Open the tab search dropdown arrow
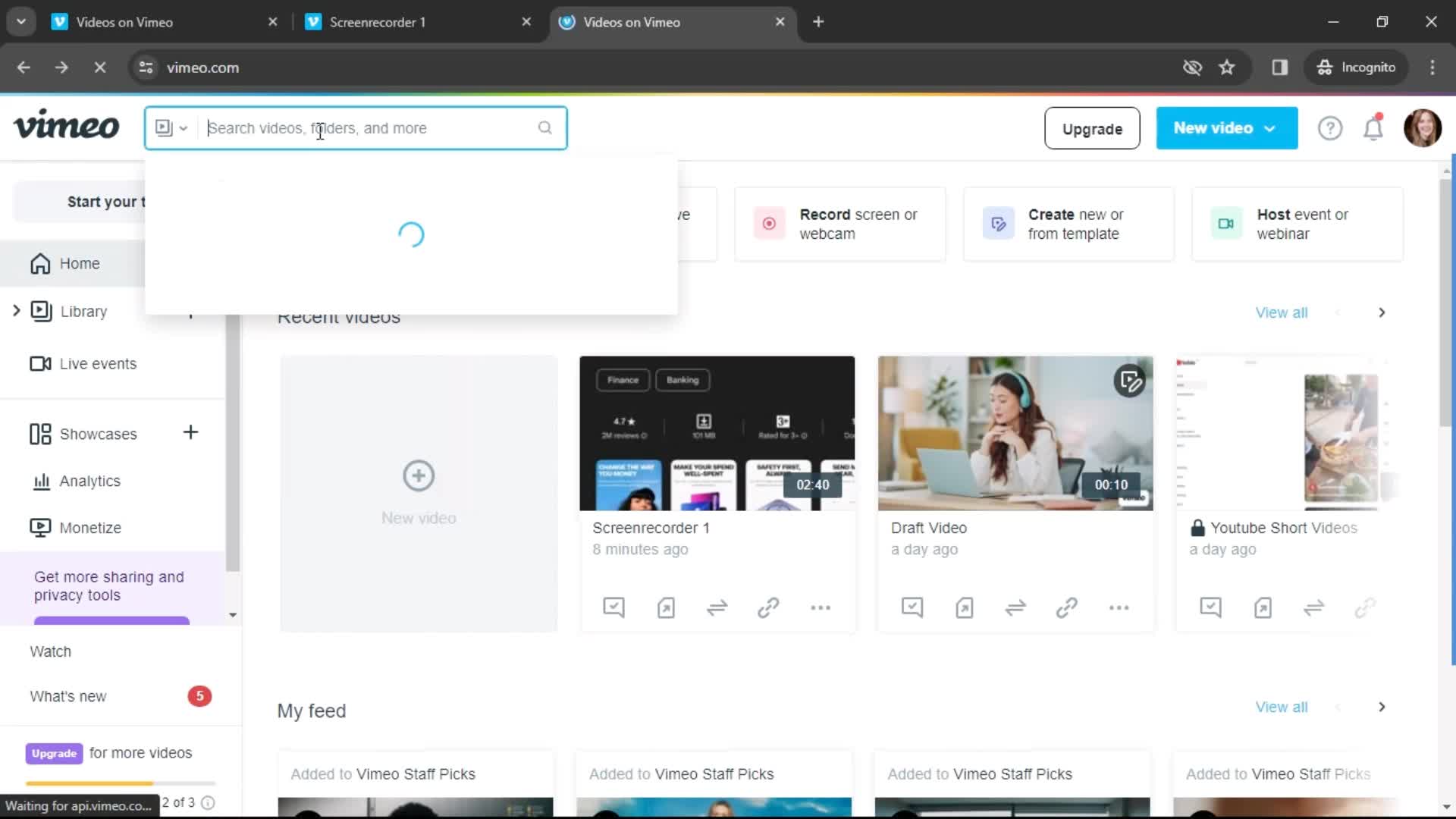1456x819 pixels. click(x=21, y=22)
